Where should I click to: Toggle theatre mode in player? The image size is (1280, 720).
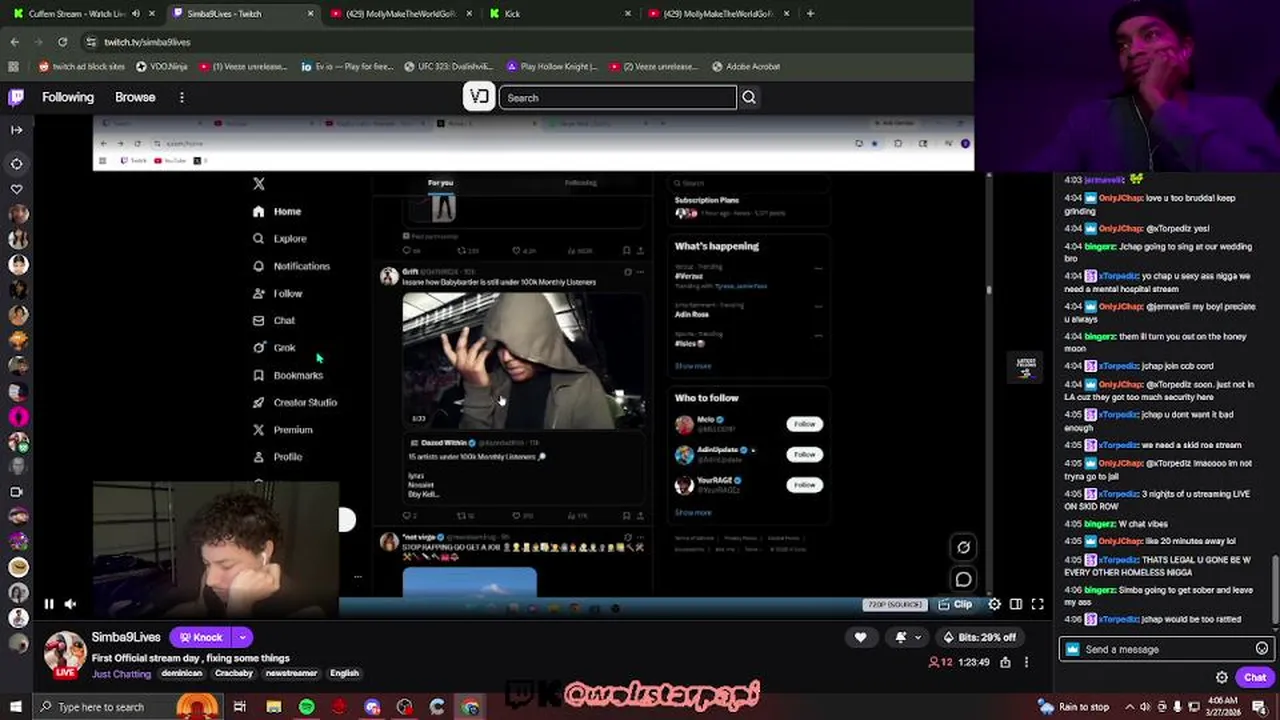tap(1016, 604)
